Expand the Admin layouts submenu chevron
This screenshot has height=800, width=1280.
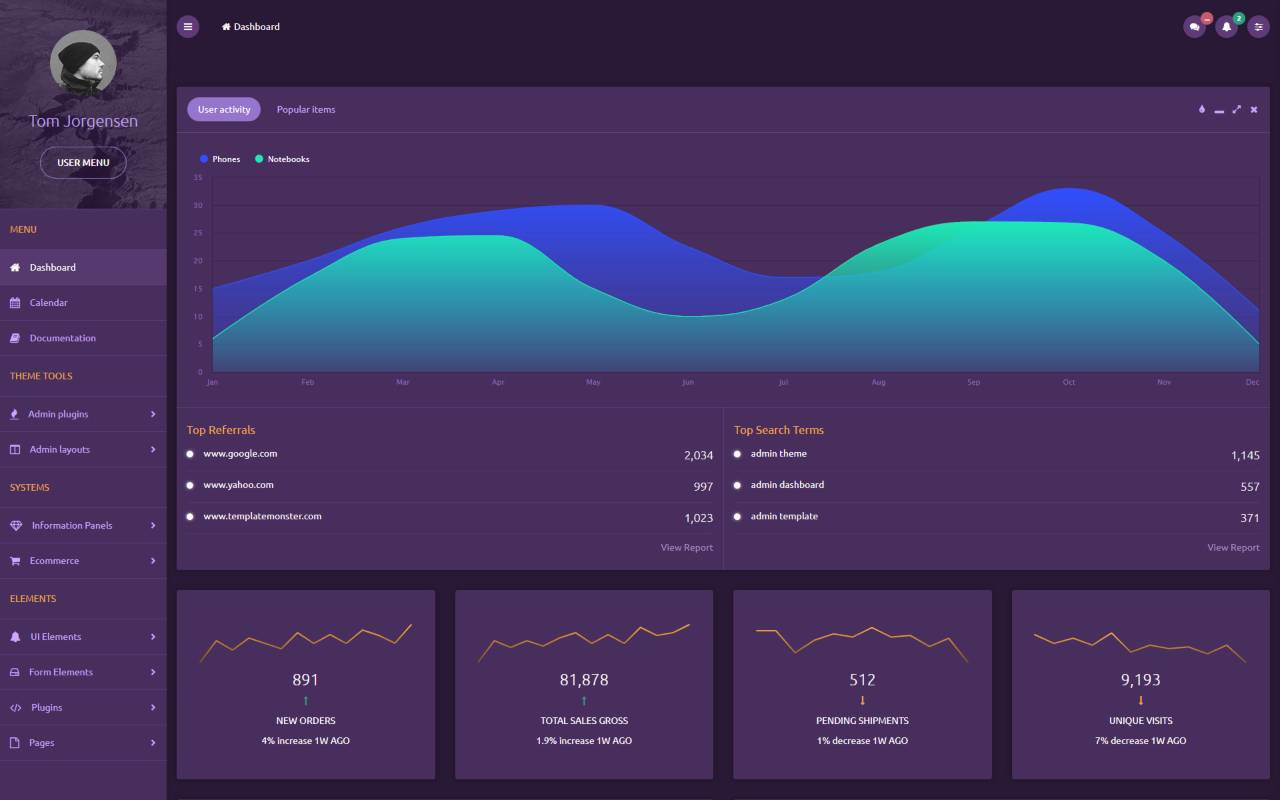(153, 449)
